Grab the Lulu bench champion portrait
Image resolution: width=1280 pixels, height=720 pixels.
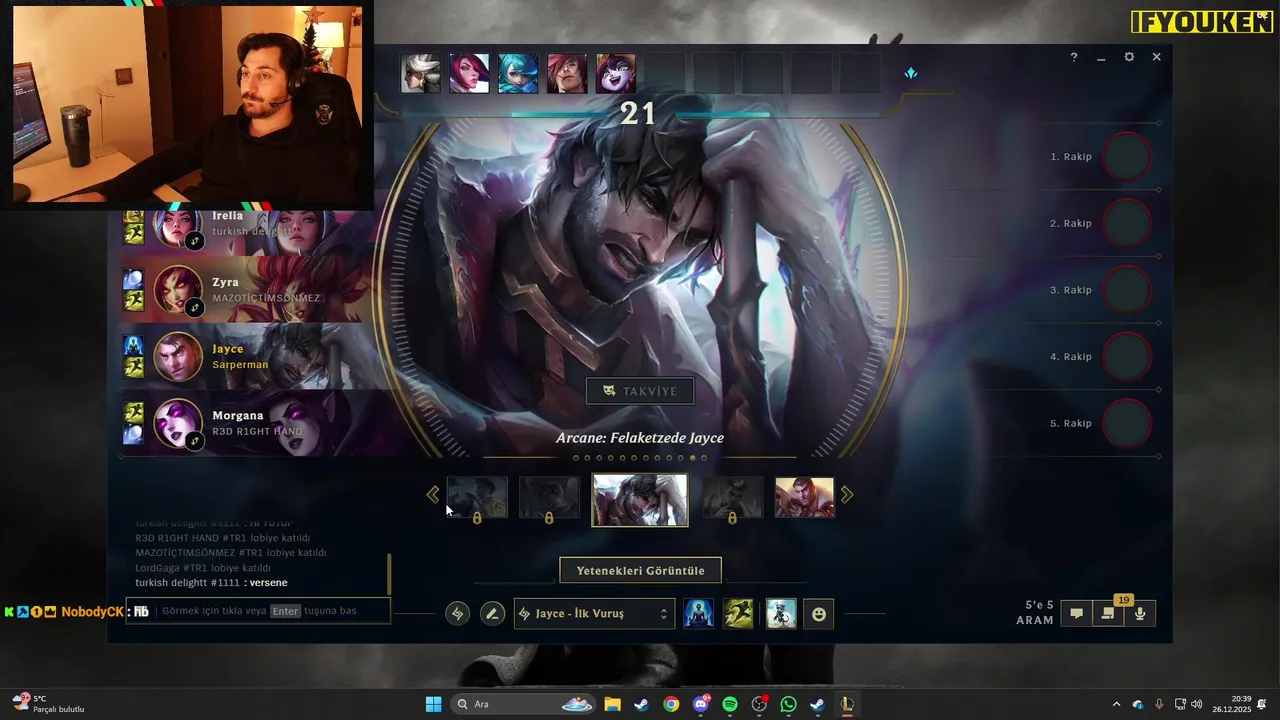(x=616, y=74)
